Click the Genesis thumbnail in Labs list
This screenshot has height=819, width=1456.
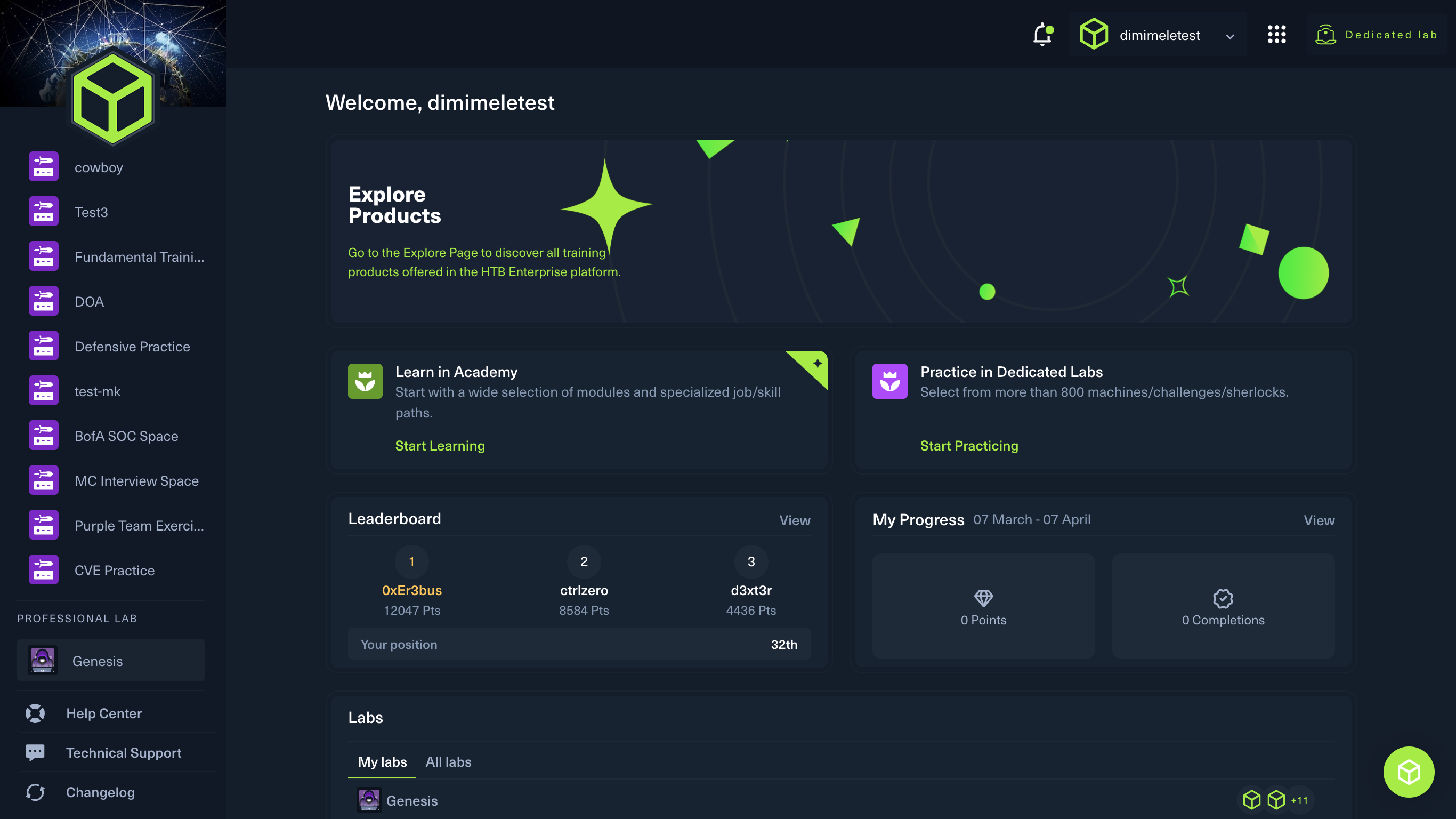point(369,800)
